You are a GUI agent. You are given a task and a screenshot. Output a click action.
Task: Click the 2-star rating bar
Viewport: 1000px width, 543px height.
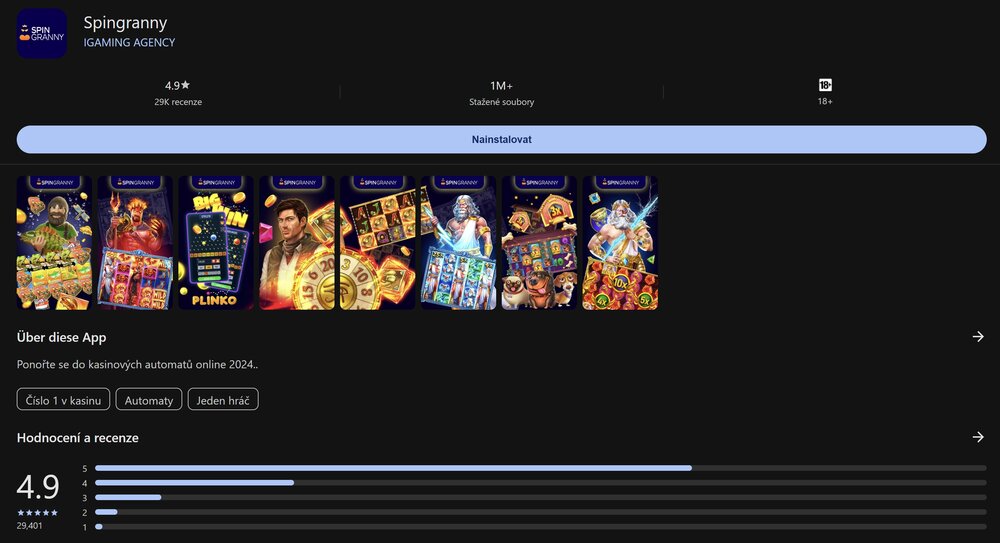point(541,512)
